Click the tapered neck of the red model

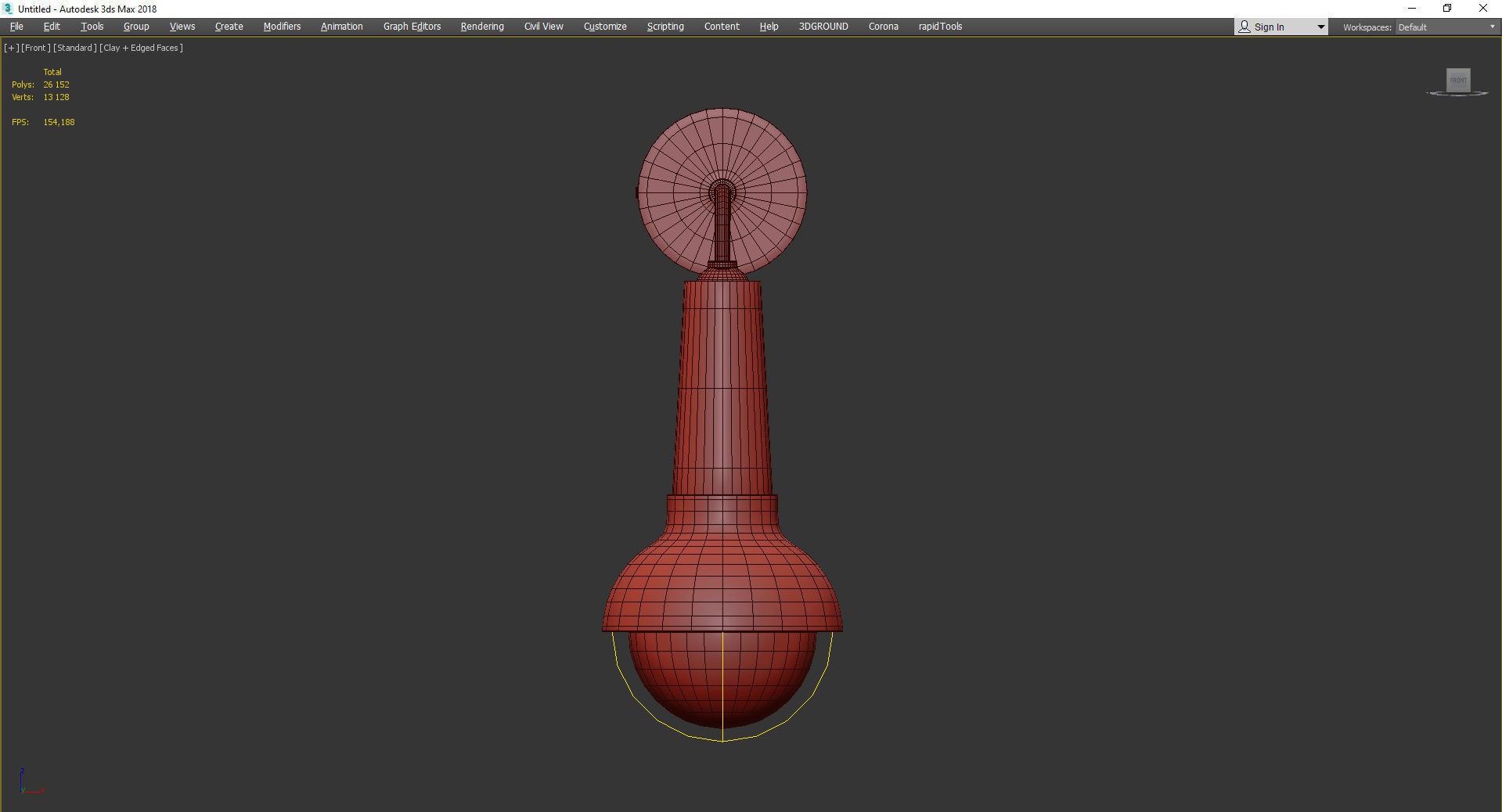(x=722, y=387)
